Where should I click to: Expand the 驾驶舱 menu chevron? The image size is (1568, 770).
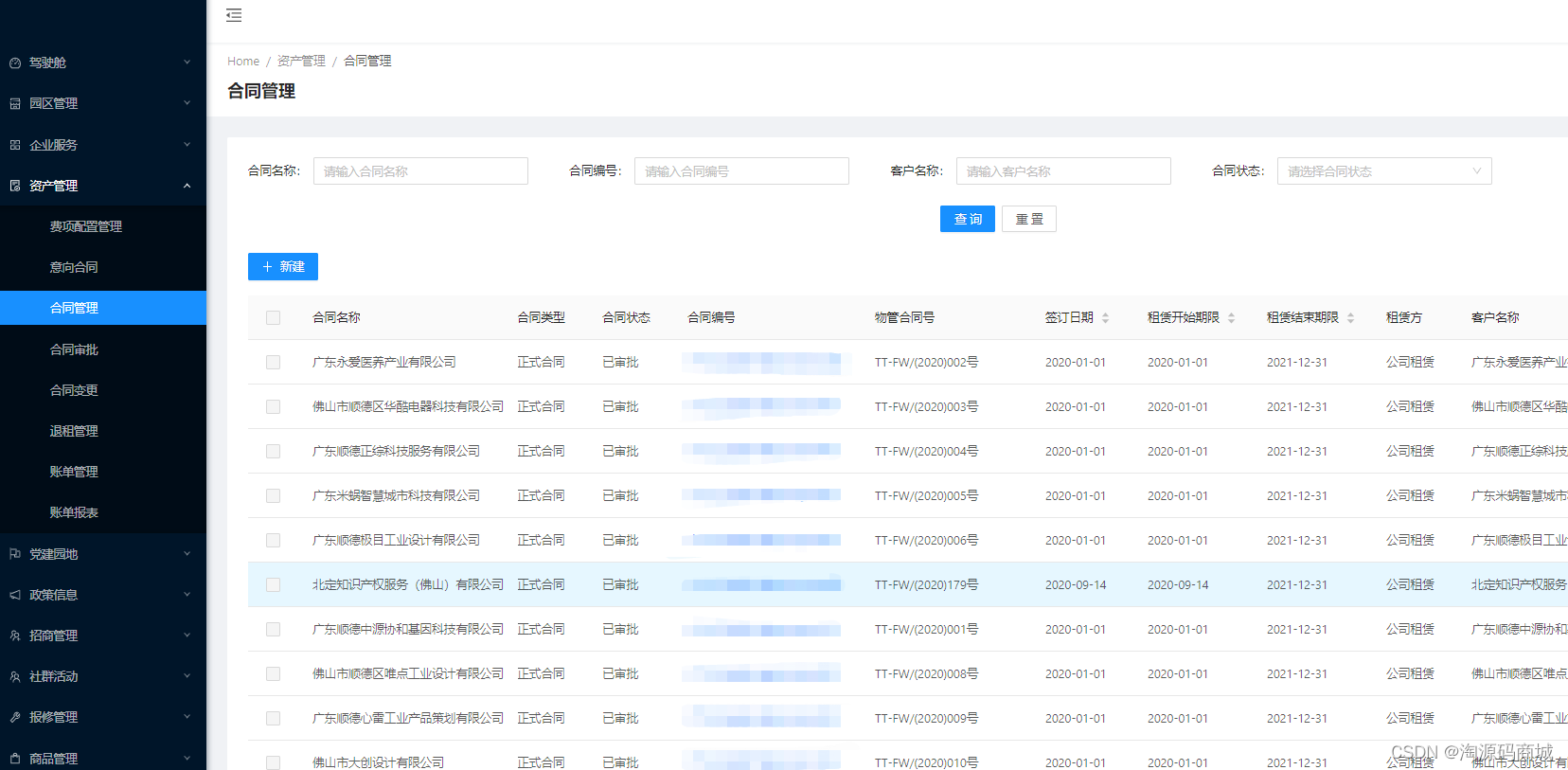click(187, 63)
